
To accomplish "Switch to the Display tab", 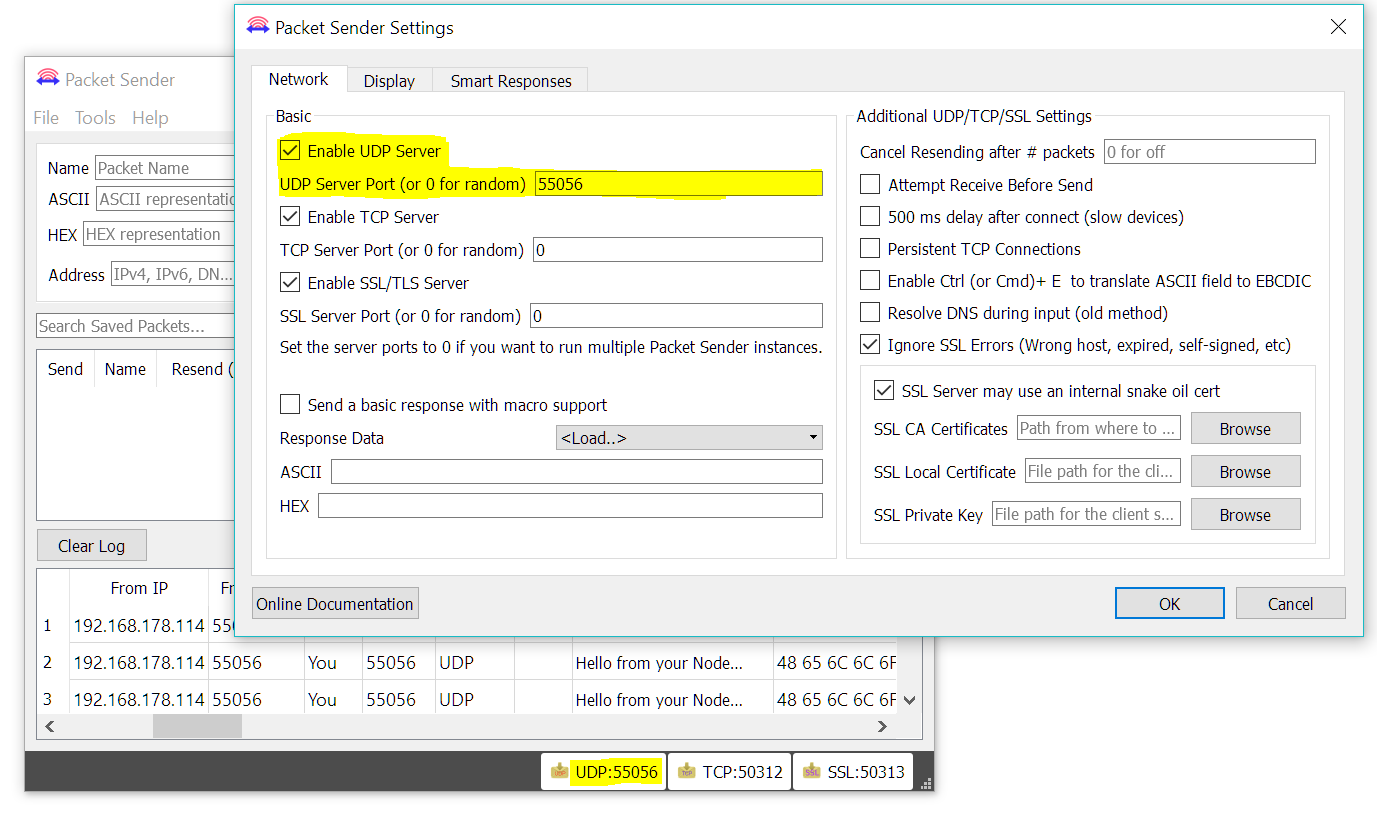I will click(x=389, y=81).
